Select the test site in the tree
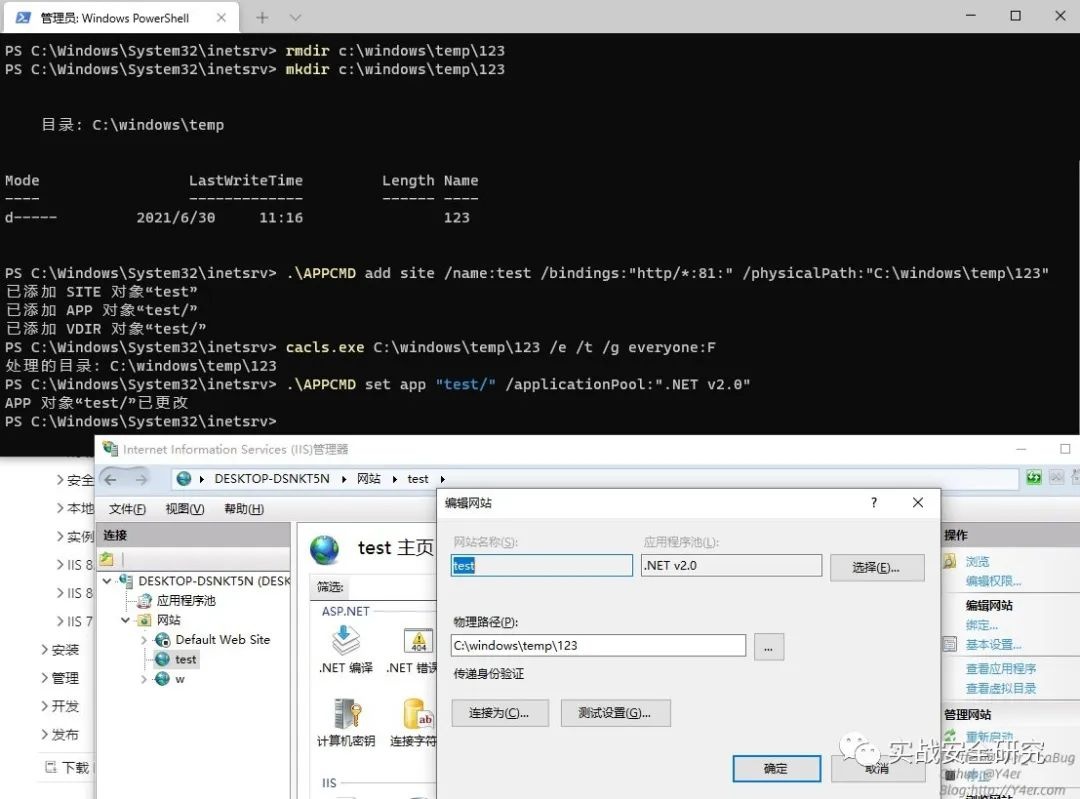 (x=185, y=659)
